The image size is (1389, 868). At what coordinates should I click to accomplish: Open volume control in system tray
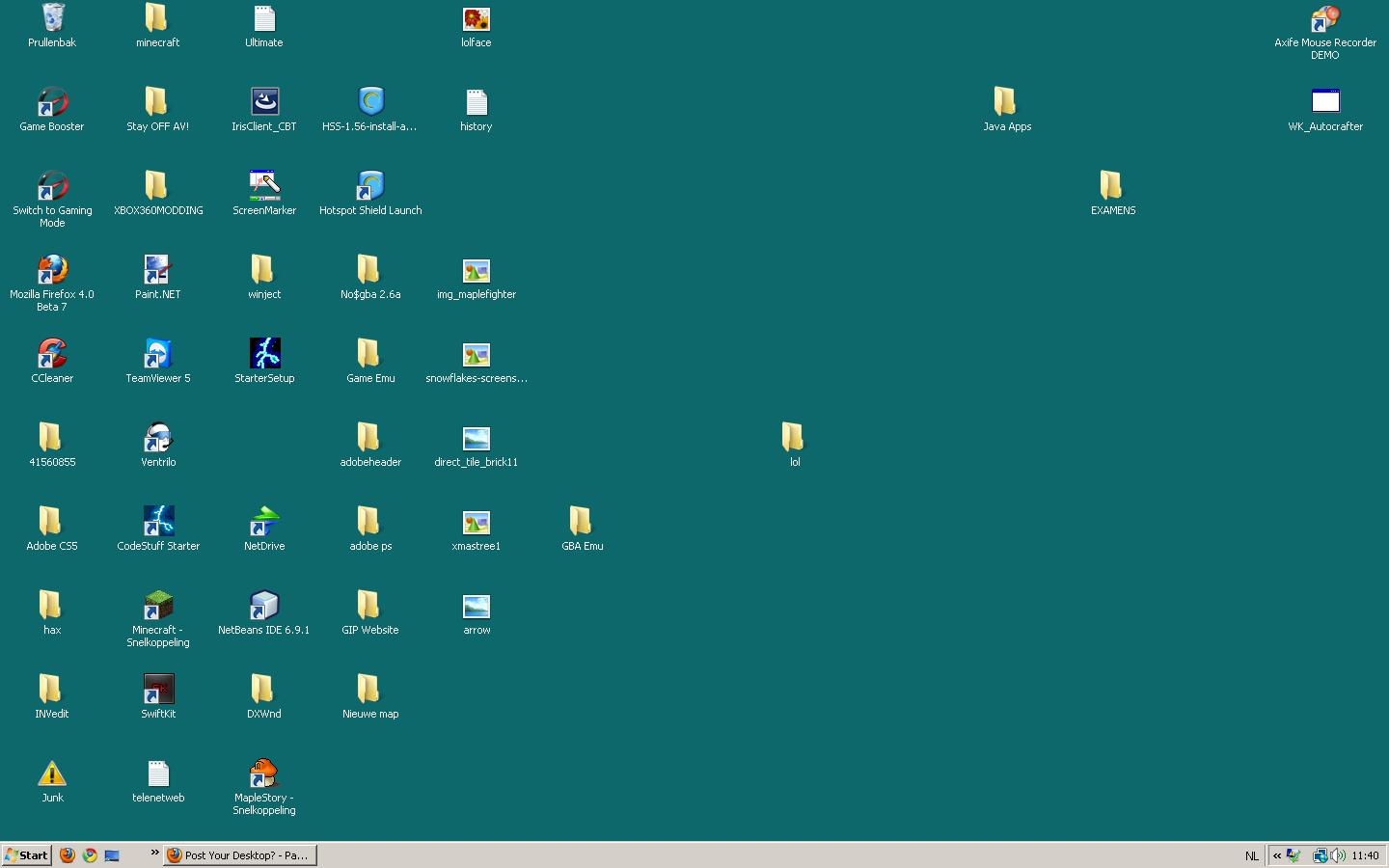click(1338, 855)
